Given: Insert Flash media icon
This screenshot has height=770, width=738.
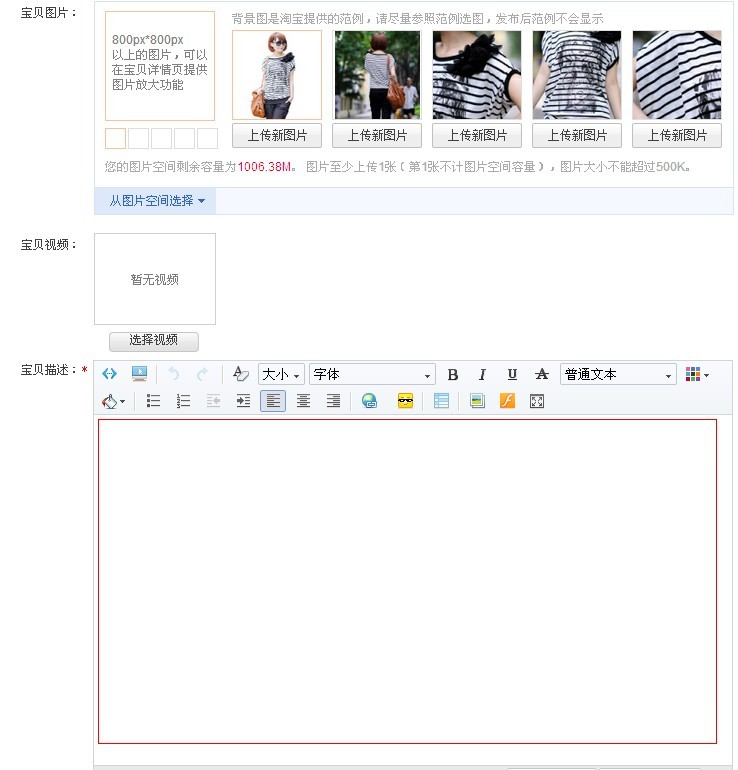Looking at the screenshot, I should (507, 401).
